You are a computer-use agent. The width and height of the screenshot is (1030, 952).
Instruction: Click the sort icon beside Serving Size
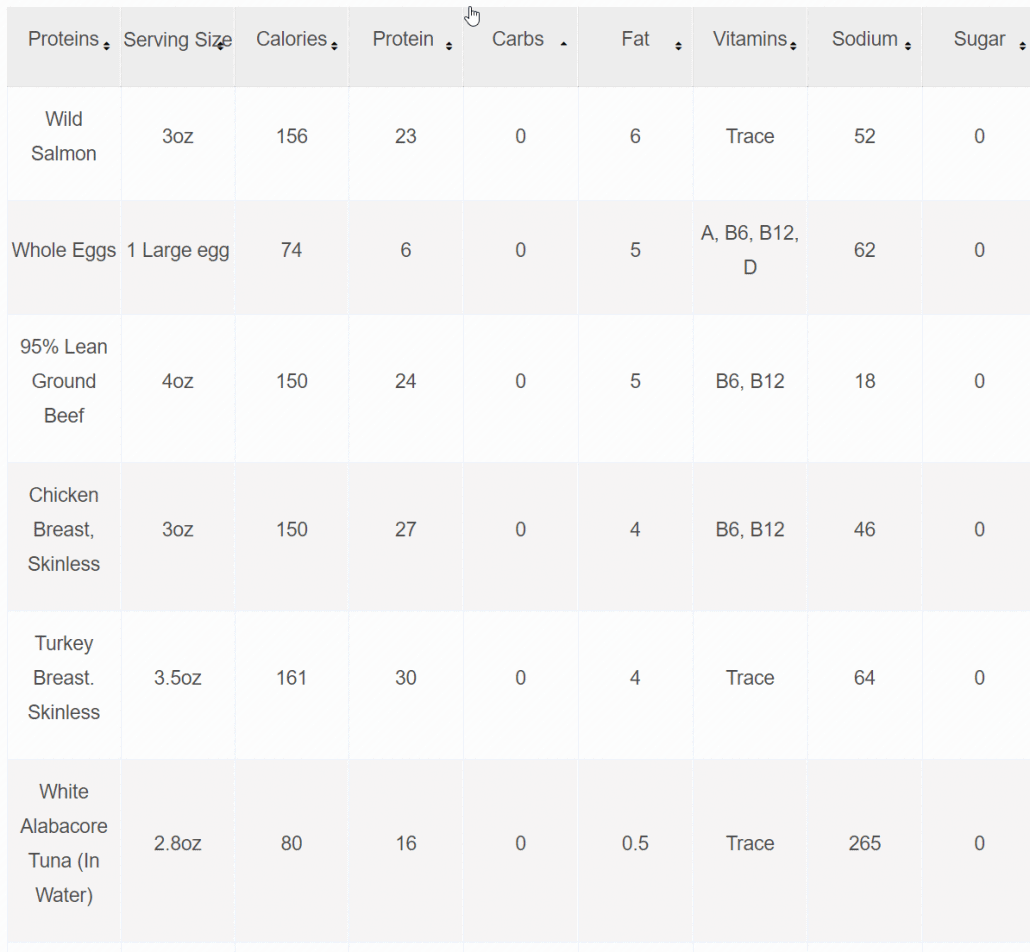pyautogui.click(x=220, y=46)
